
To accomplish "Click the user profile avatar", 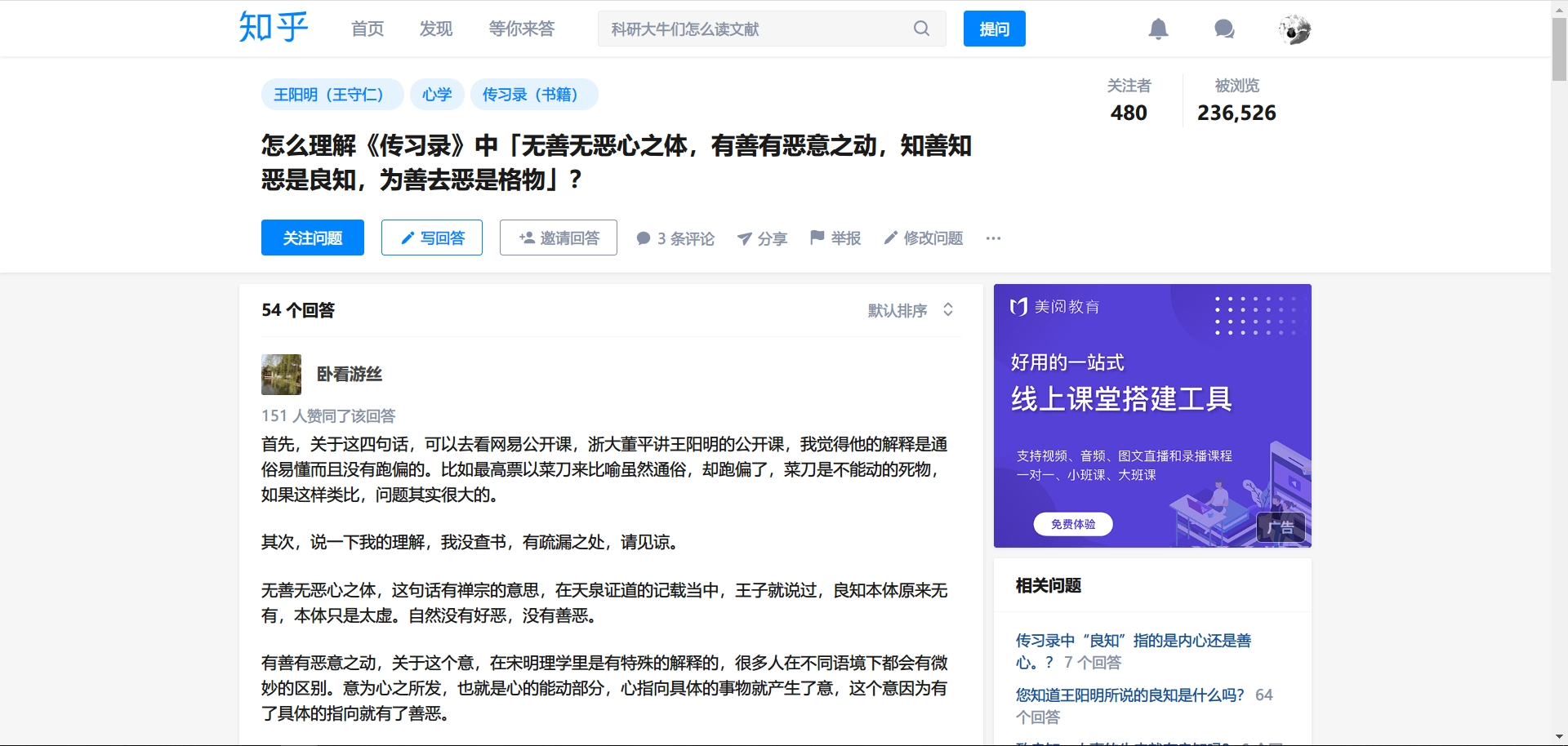I will tap(1294, 29).
